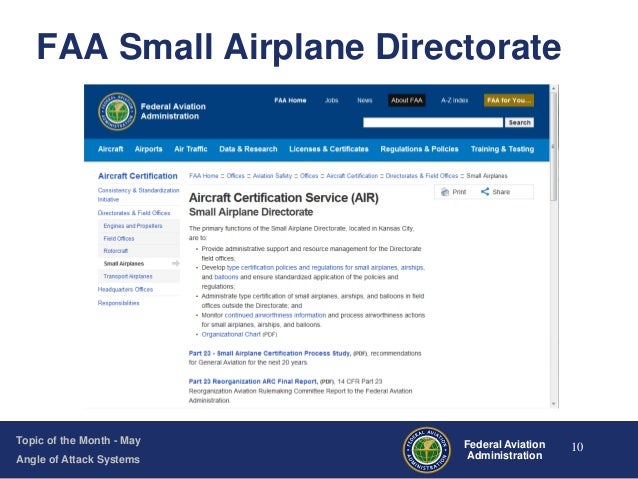Open type certification policies and regulations link
This screenshot has width=638, height=479.
click(326, 267)
